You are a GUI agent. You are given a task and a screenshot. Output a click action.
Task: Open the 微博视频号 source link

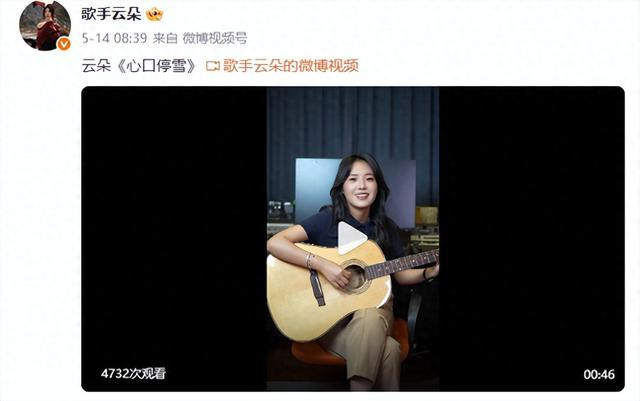215,38
